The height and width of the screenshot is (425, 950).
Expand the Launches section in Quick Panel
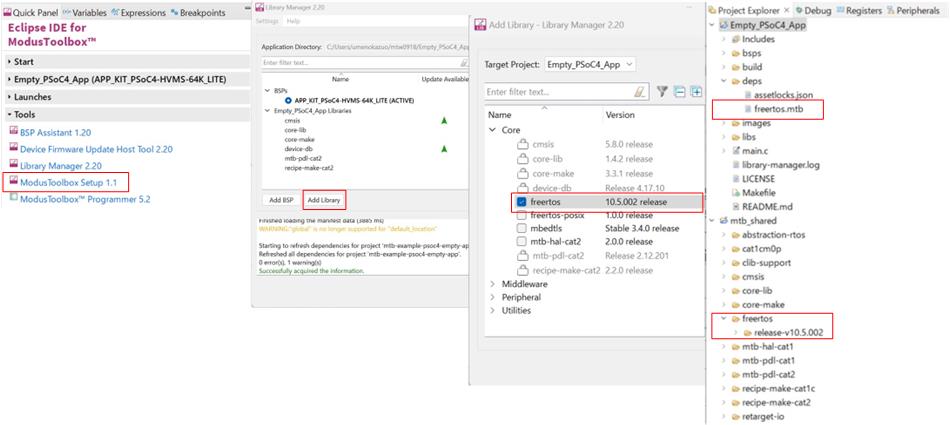(10, 97)
